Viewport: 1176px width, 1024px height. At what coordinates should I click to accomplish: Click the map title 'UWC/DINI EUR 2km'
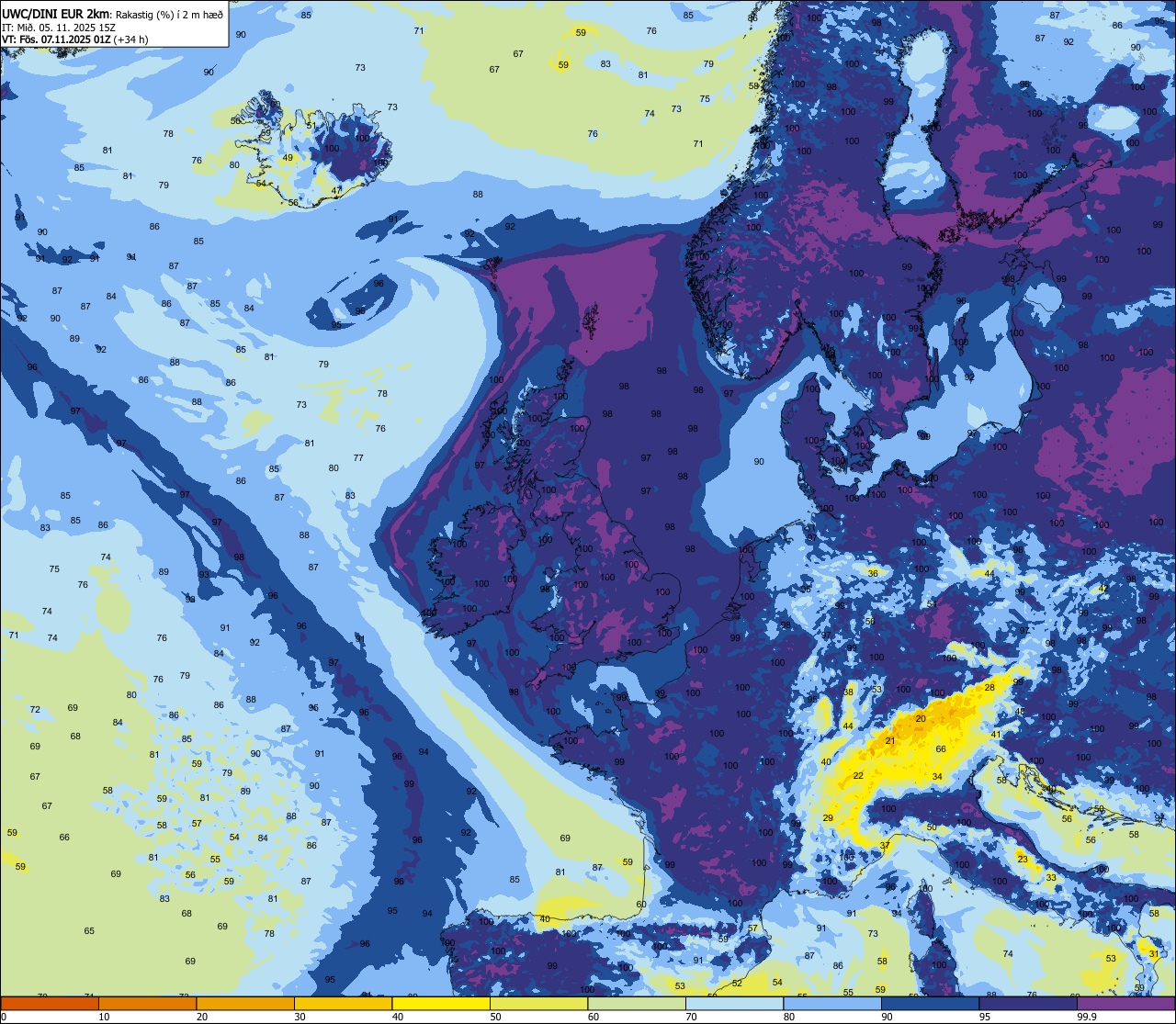click(56, 14)
